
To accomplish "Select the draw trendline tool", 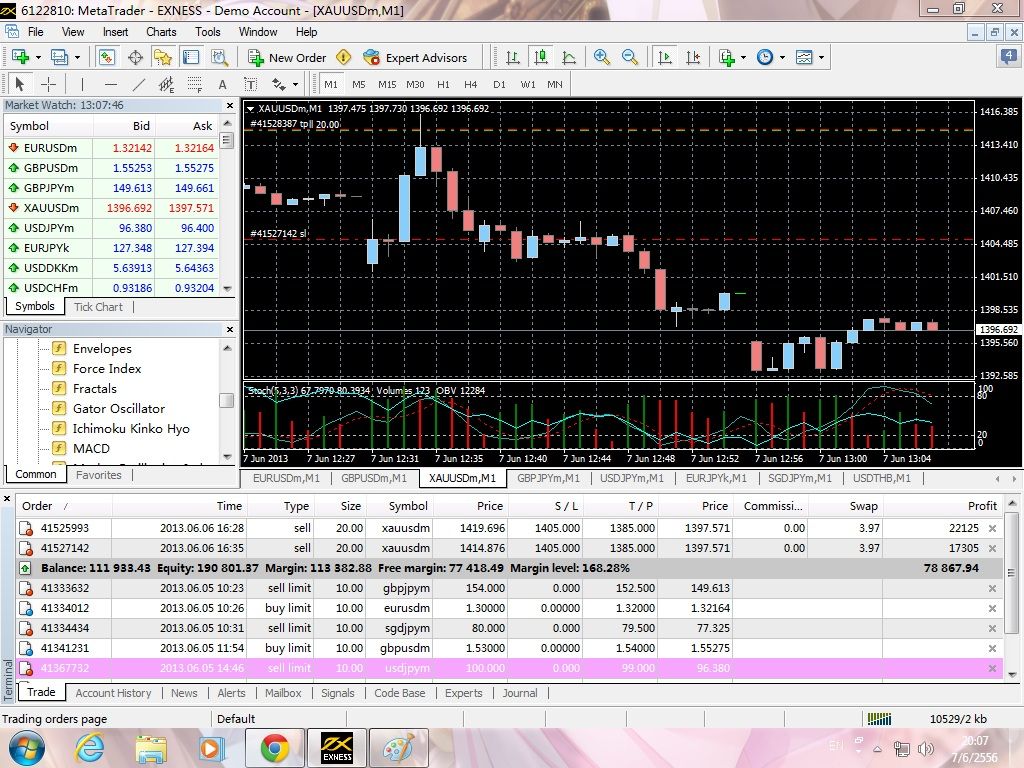I will click(139, 85).
